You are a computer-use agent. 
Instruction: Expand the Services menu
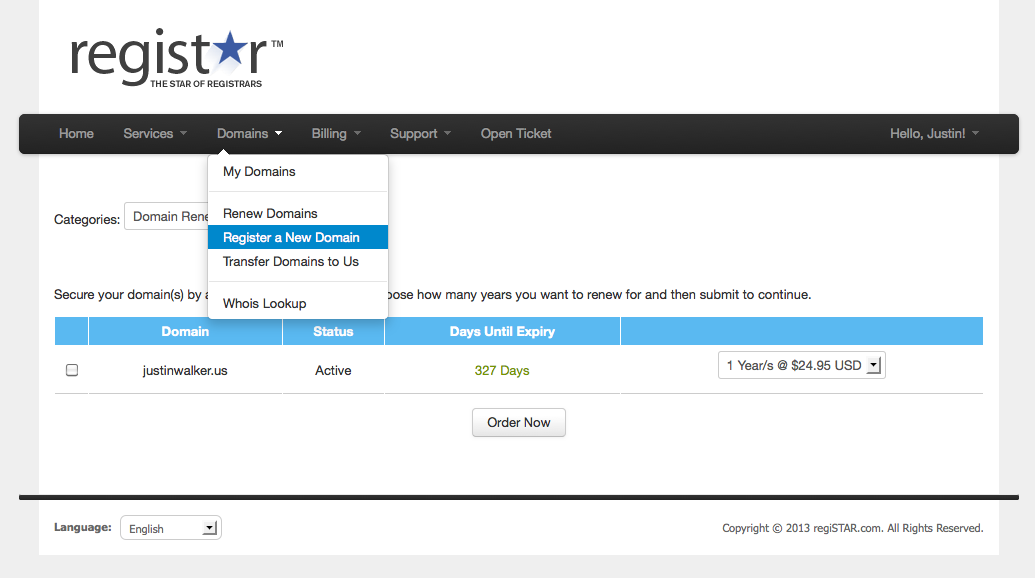click(154, 133)
